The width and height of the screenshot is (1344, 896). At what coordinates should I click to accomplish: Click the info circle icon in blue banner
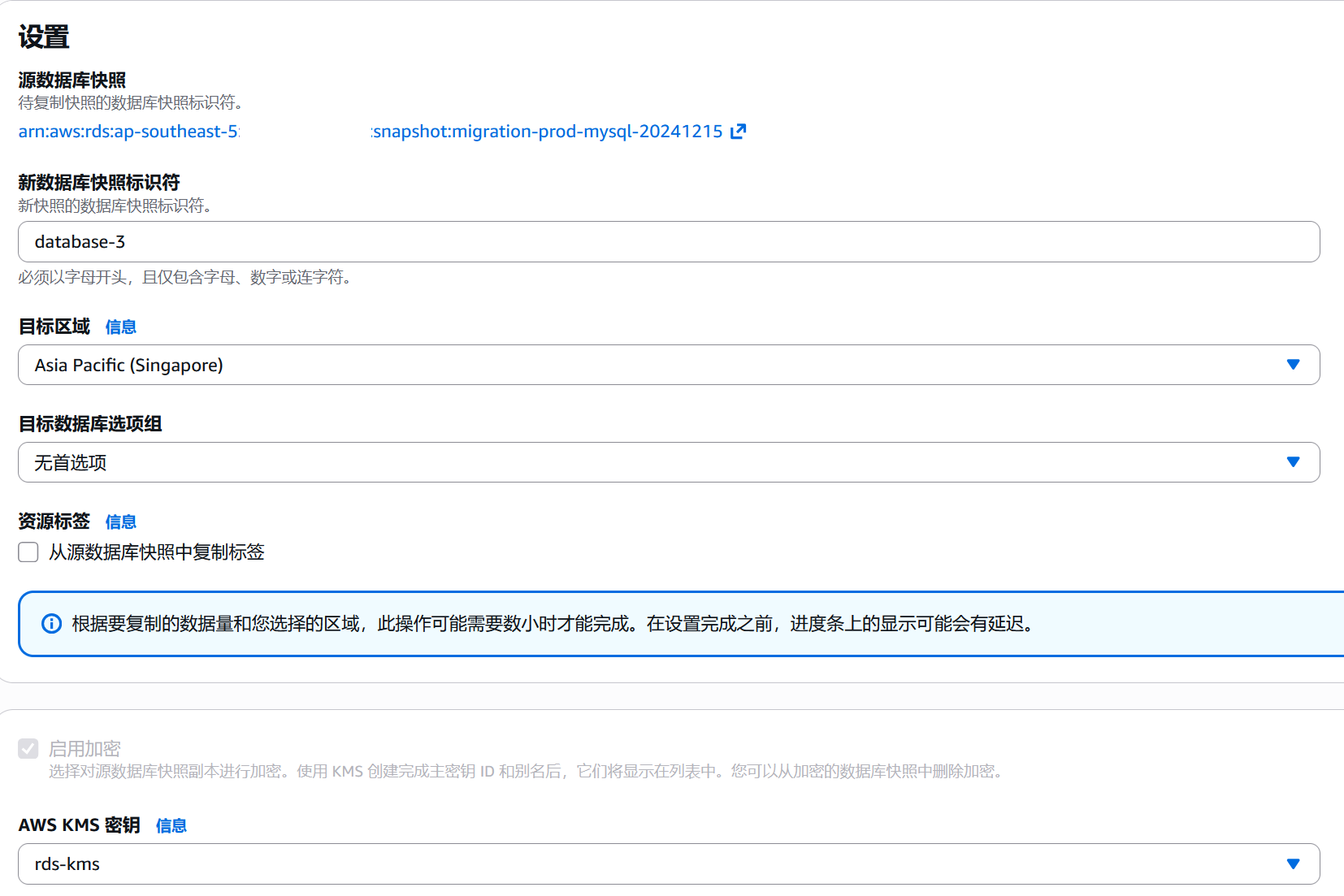[x=51, y=624]
